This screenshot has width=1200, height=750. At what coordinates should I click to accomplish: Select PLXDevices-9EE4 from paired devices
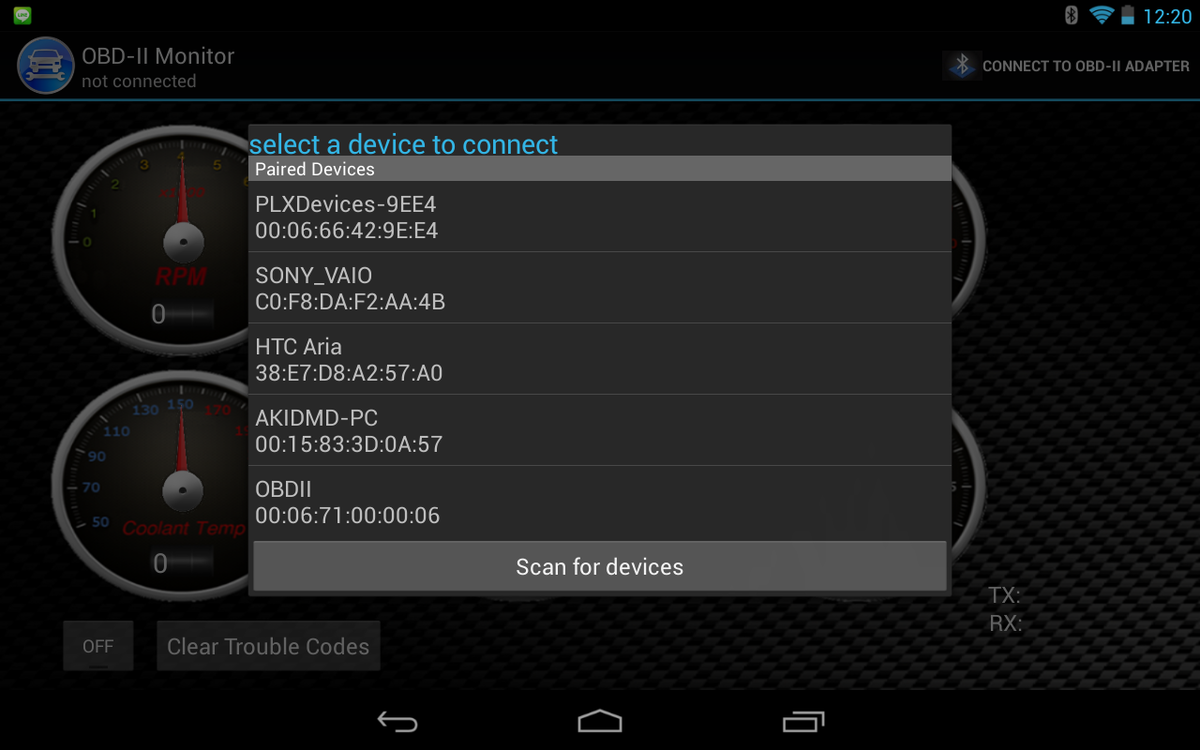(x=600, y=217)
